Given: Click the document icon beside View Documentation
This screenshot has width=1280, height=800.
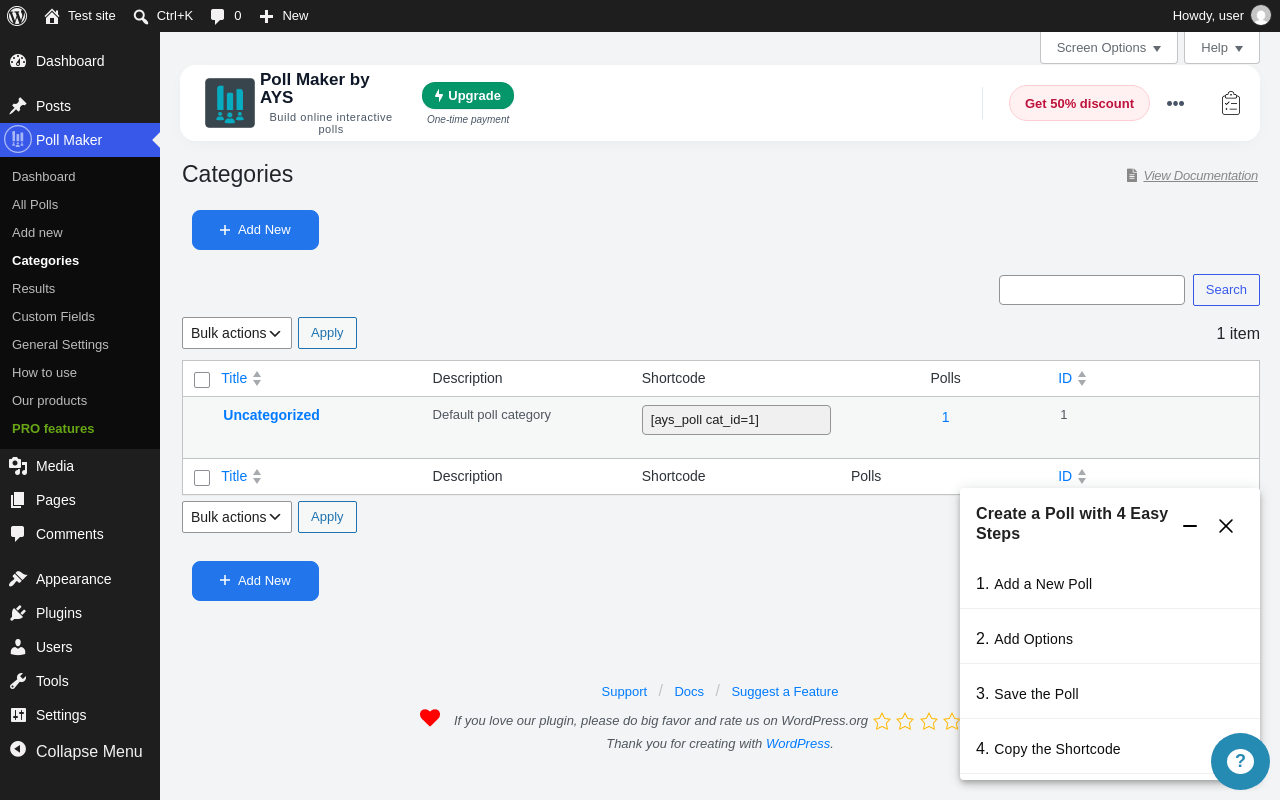Looking at the screenshot, I should [x=1132, y=175].
